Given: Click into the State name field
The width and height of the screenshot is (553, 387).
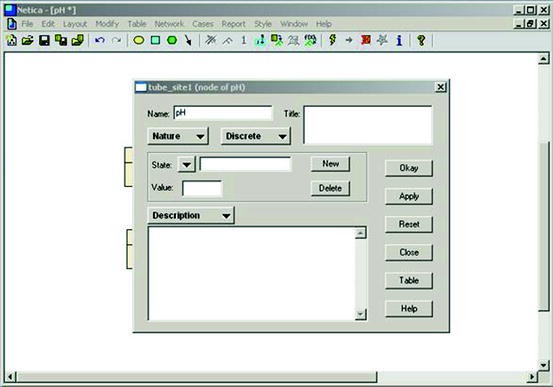Looking at the screenshot, I should point(245,164).
